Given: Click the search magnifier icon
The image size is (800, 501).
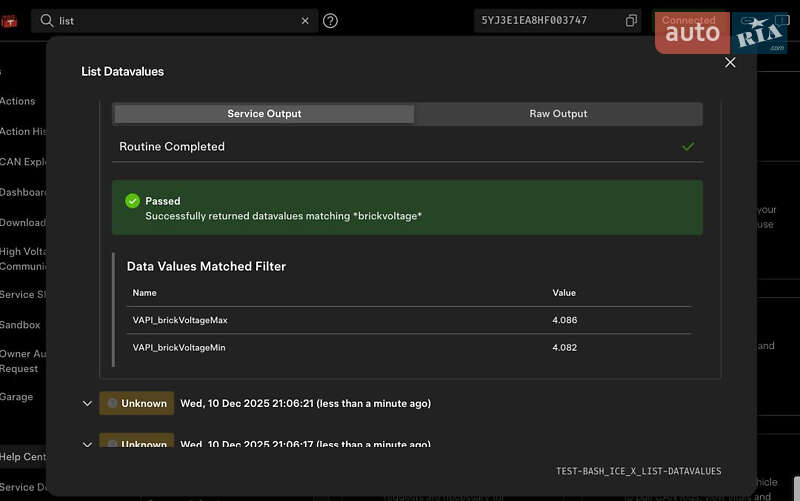Looking at the screenshot, I should (47, 21).
